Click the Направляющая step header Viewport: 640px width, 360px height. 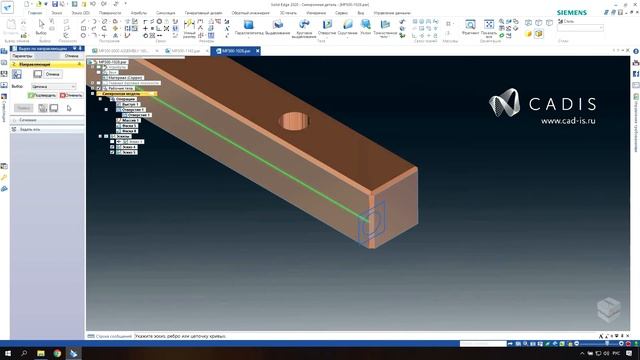(x=47, y=64)
